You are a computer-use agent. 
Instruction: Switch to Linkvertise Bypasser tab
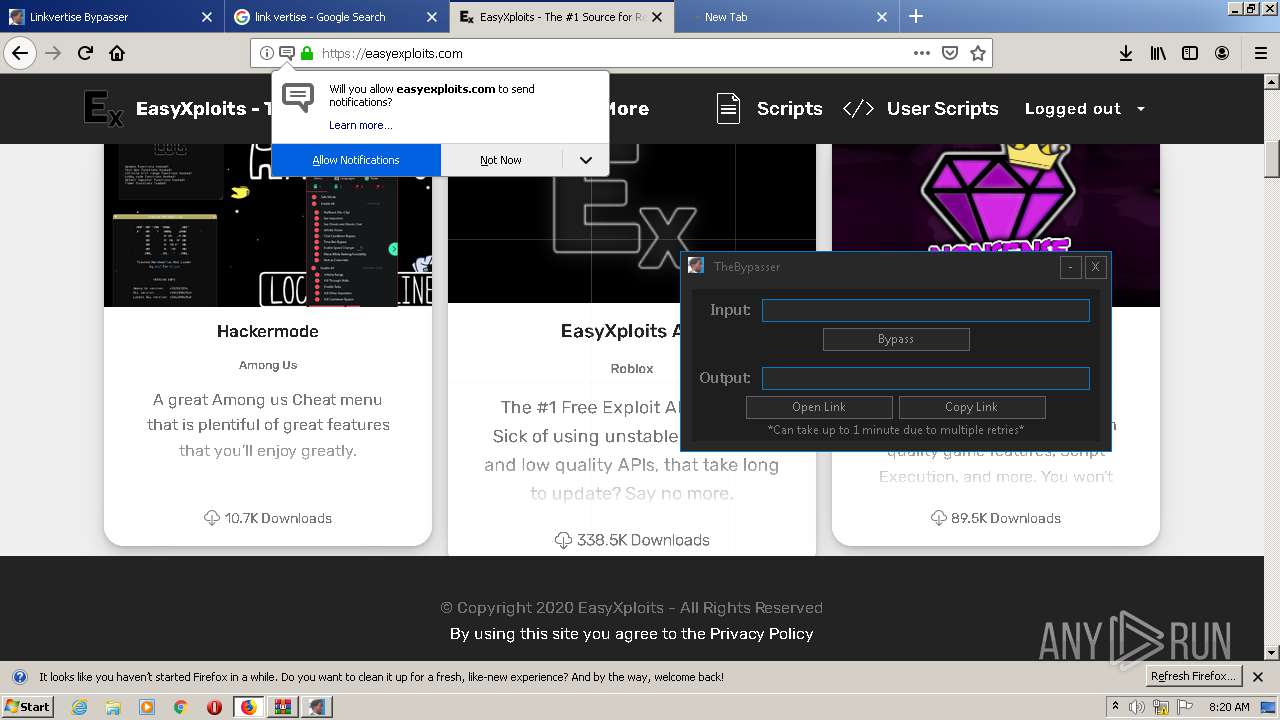click(x=111, y=17)
